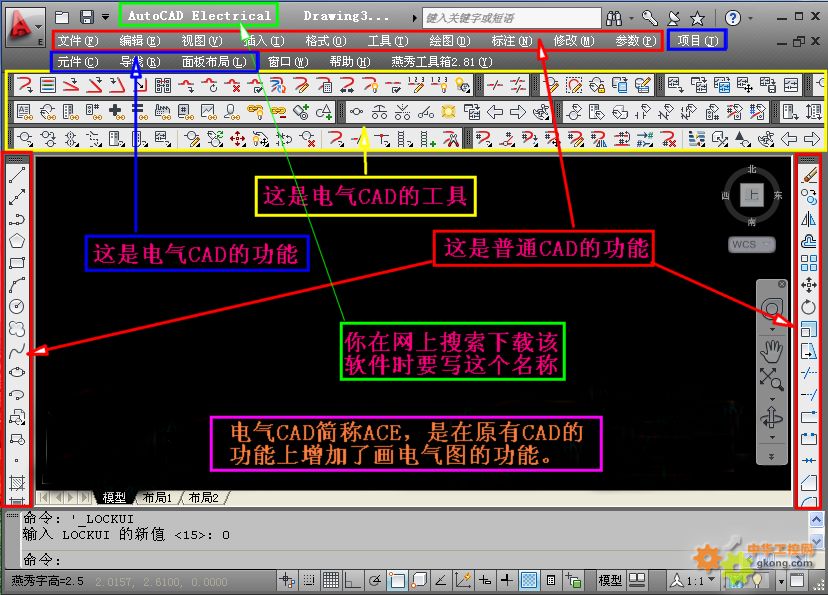Toggle Object Snap Tracking in status bar
The image size is (828, 595).
pyautogui.click(x=440, y=581)
